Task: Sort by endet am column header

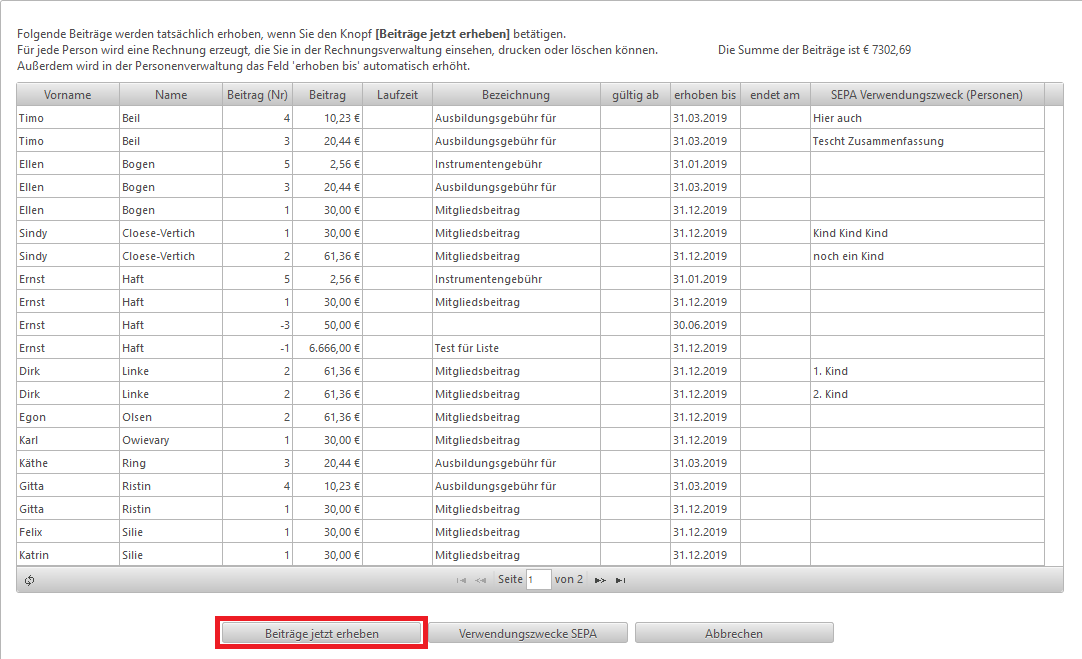Action: pyautogui.click(x=775, y=95)
